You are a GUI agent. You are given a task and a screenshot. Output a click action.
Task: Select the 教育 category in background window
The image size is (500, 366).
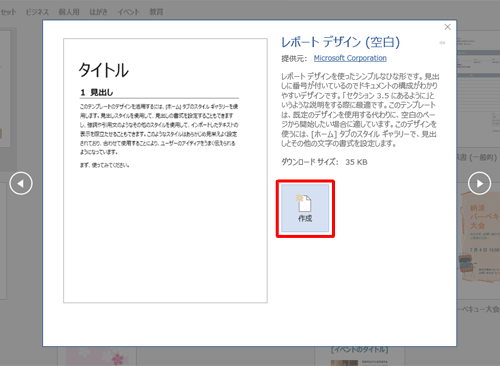156,12
